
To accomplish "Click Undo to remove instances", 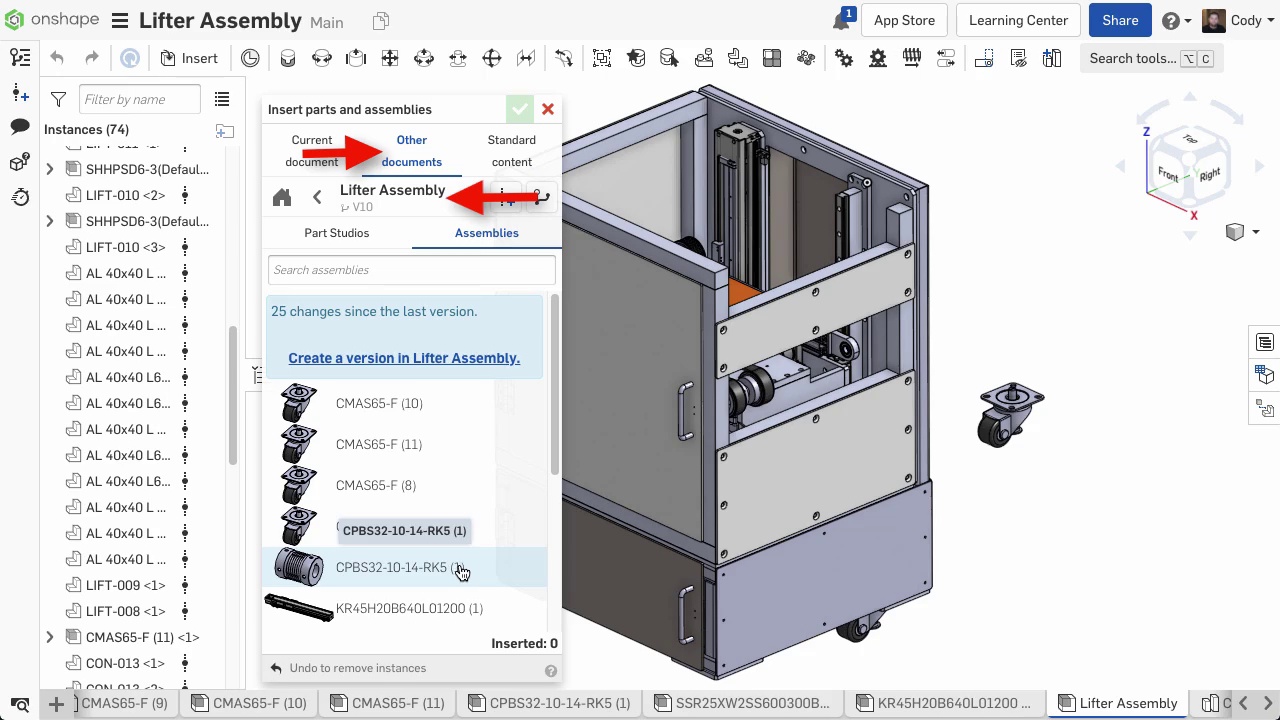I will (348, 668).
